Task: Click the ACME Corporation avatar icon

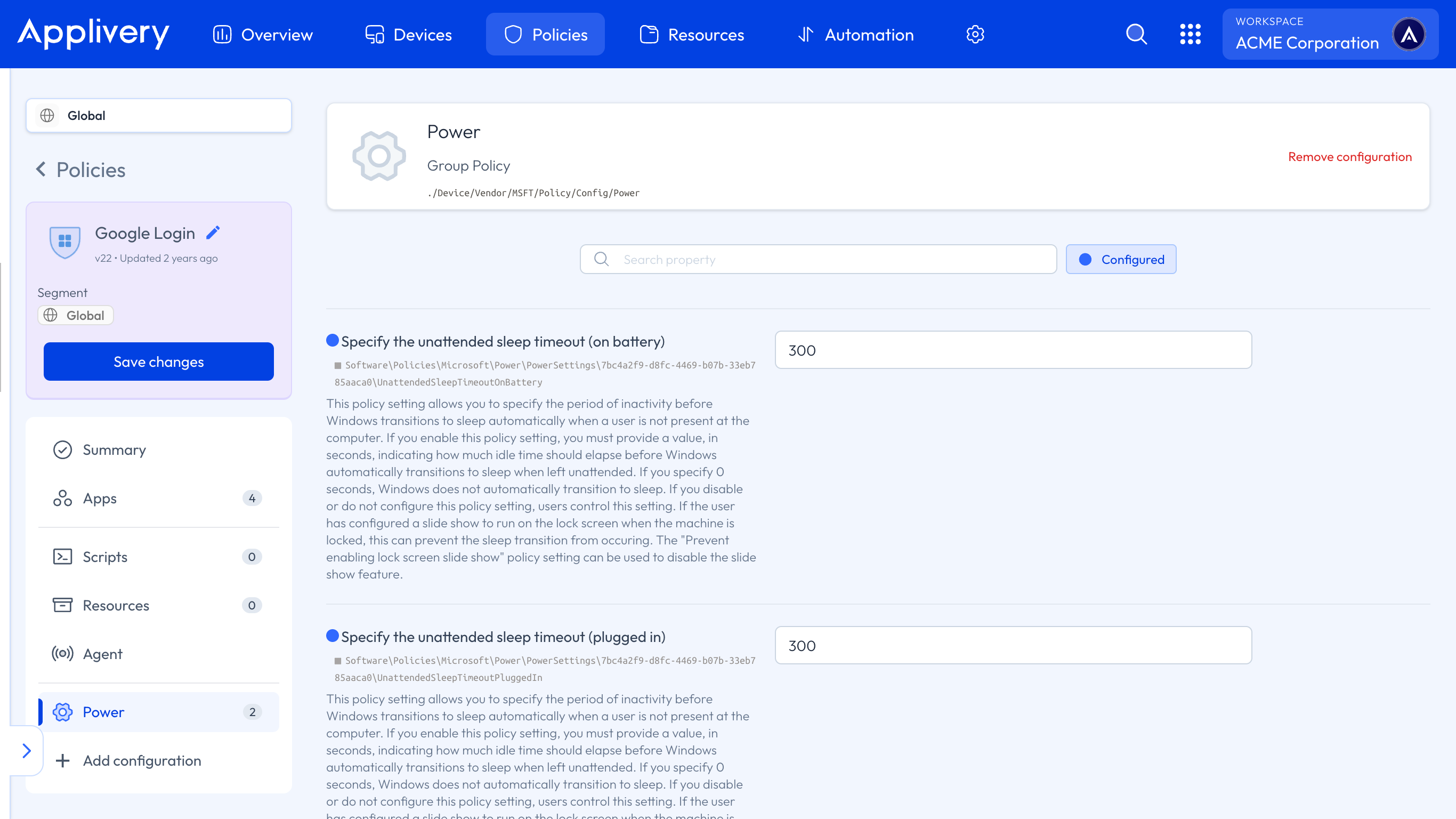Action: coord(1409,35)
